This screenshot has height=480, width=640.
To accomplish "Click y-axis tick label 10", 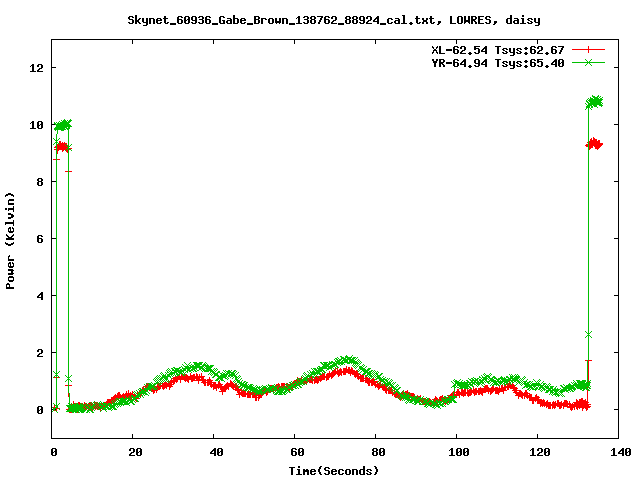I will 37,125.
